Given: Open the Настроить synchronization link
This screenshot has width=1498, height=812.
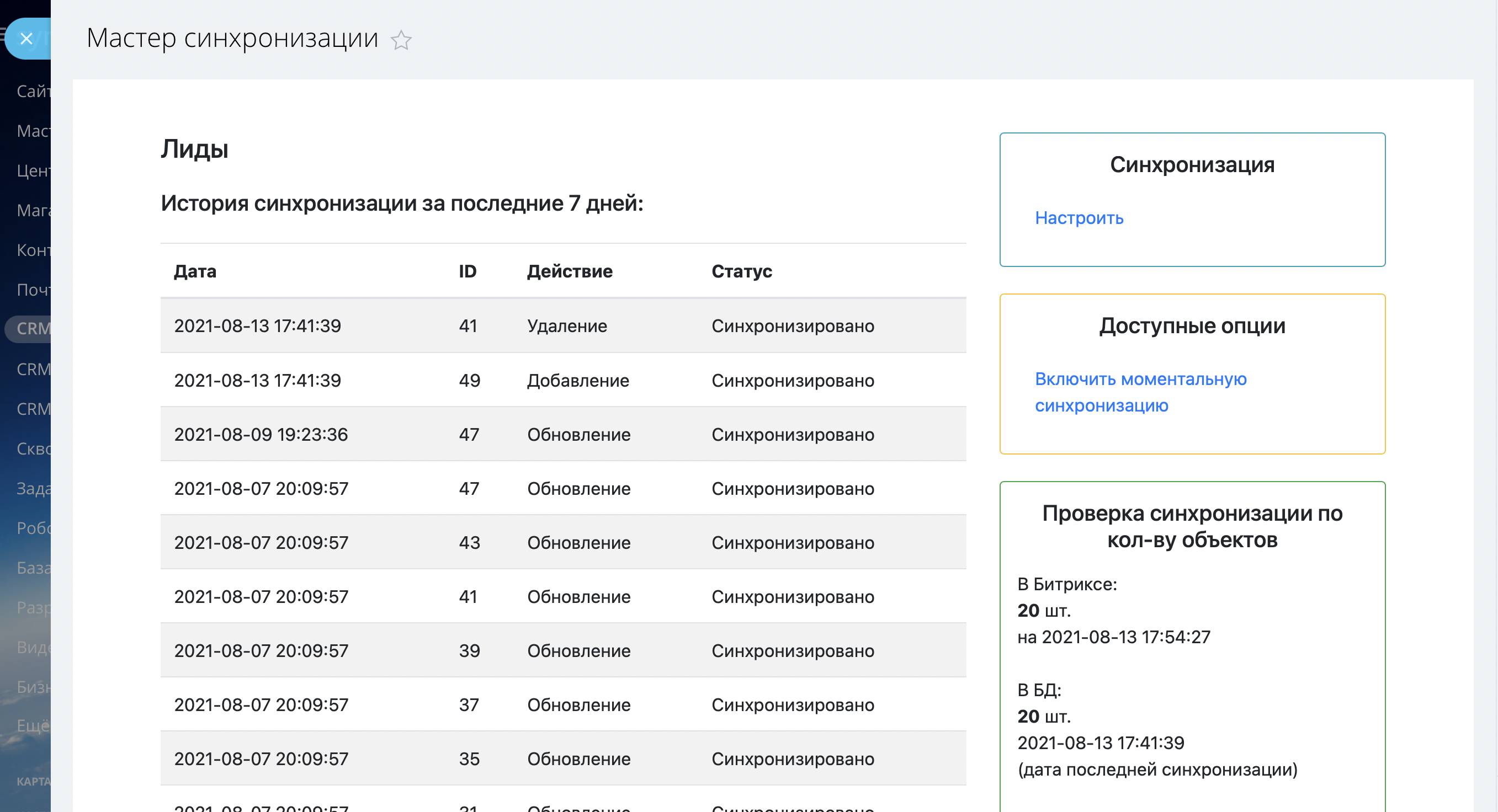Looking at the screenshot, I should click(x=1079, y=218).
